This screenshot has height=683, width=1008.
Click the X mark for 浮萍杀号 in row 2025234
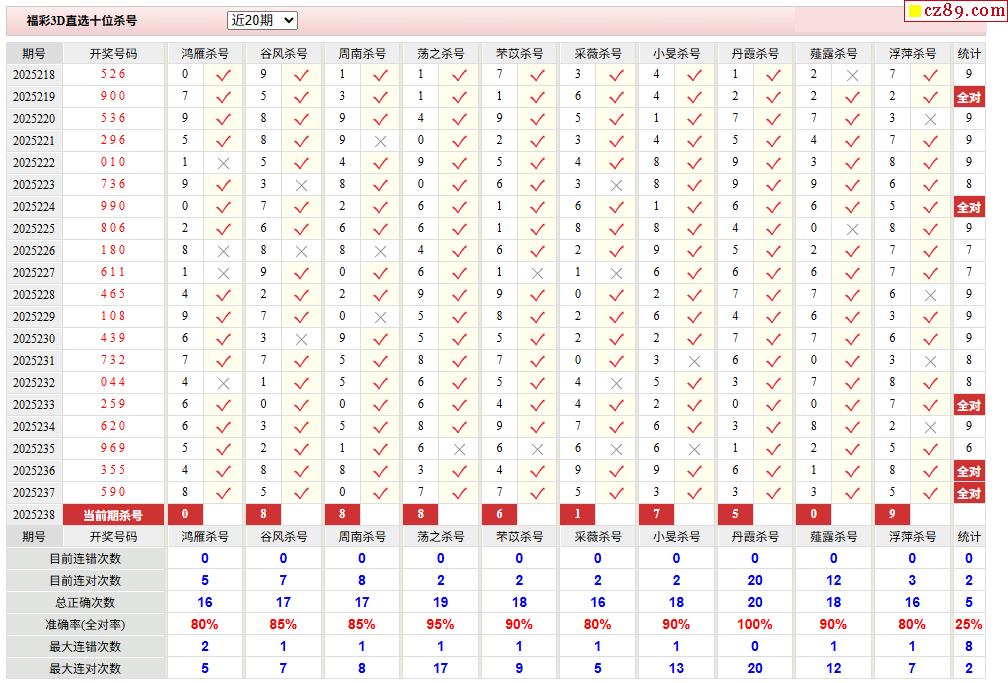pyautogui.click(x=930, y=427)
